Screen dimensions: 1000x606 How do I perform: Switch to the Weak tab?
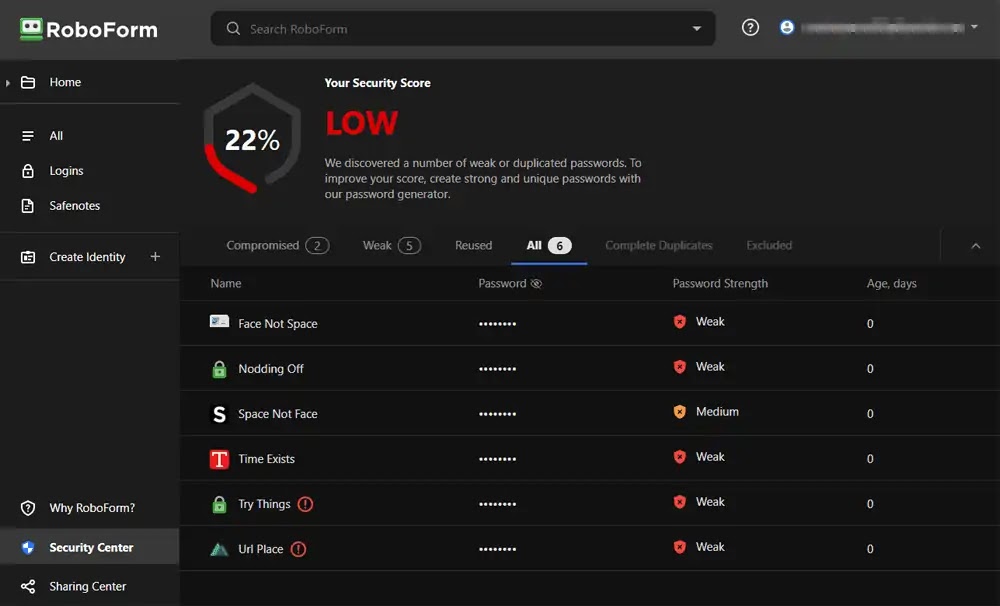(x=392, y=246)
